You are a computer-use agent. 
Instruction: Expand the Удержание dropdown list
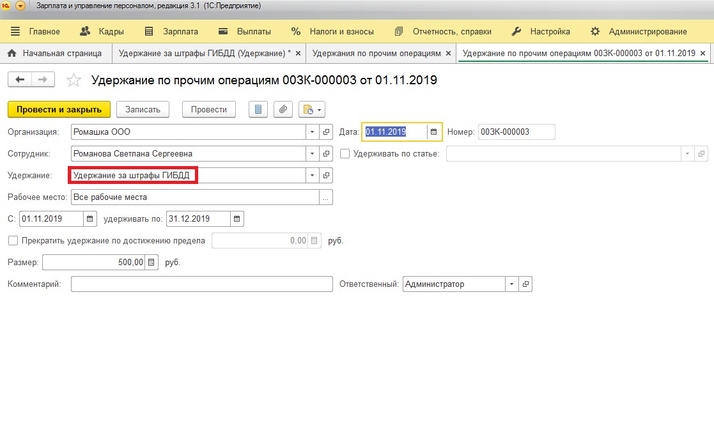[312, 175]
